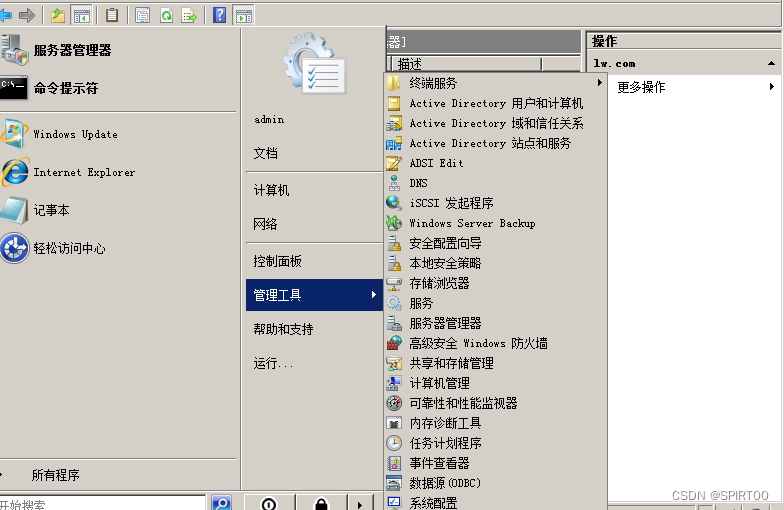Image resolution: width=784 pixels, height=510 pixels.
Task: Open Storage Explorer (存储浏览器)
Action: point(496,283)
